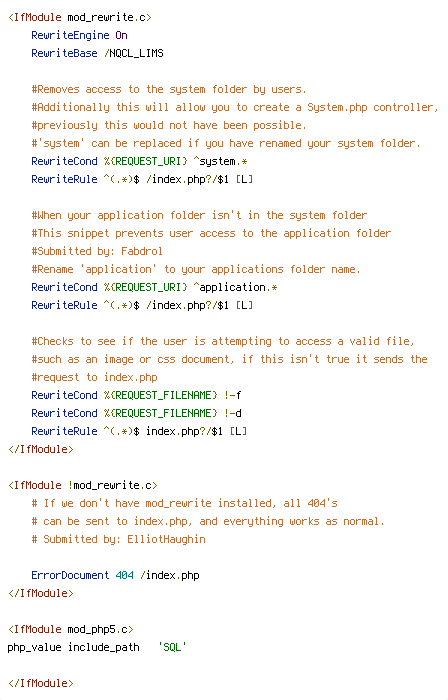Click the '# Submitted by: ElliotHaughin' comment
Viewport: 448px width, 700px height.
118,539
